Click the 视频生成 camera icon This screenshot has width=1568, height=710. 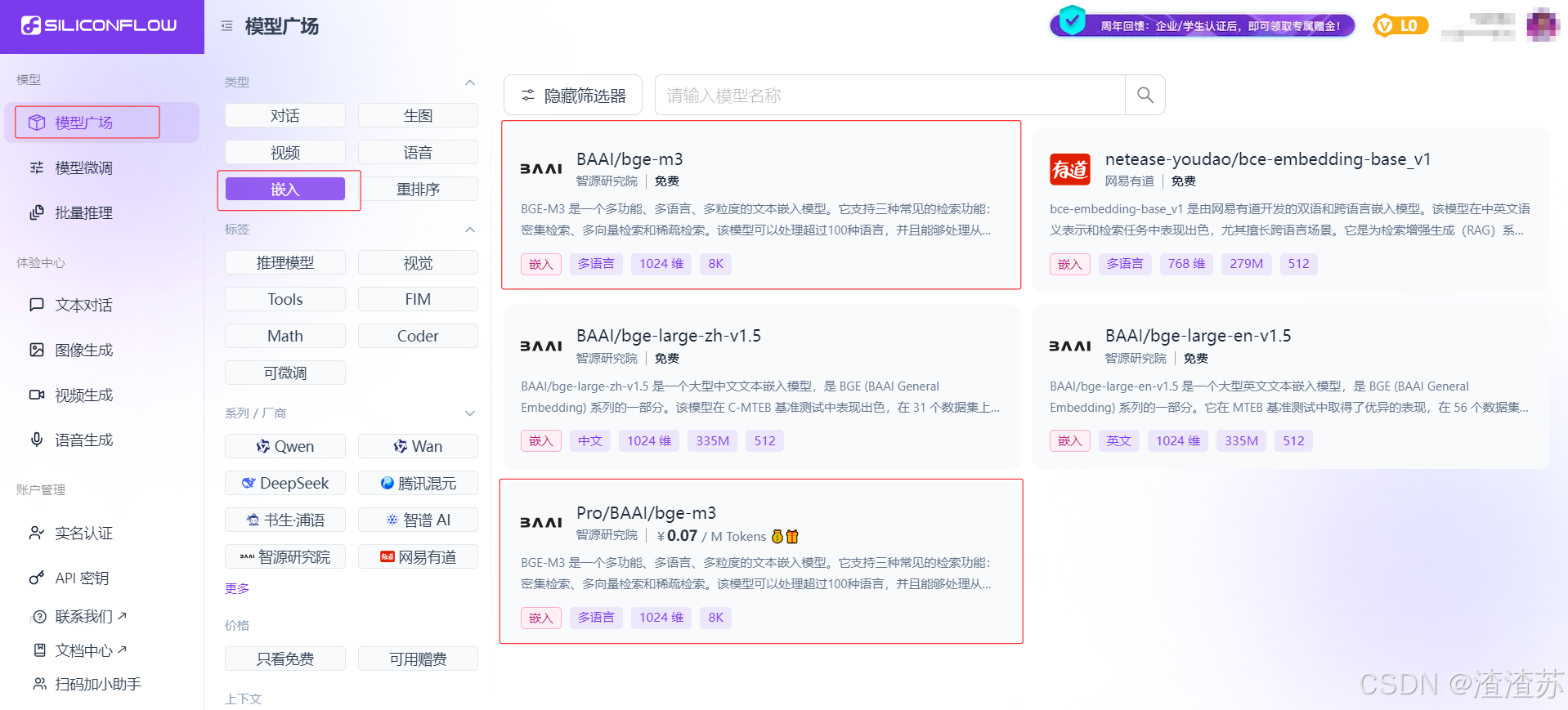(37, 395)
